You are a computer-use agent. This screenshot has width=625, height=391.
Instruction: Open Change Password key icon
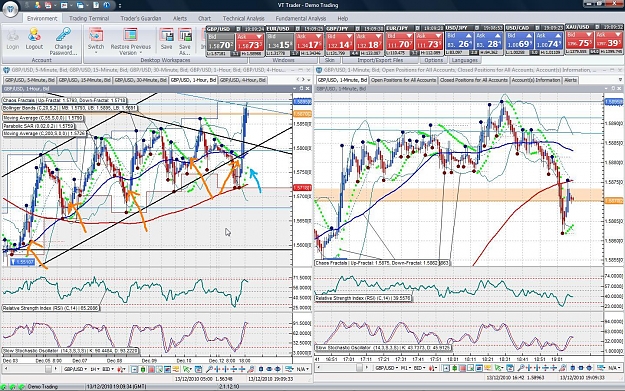[63, 35]
